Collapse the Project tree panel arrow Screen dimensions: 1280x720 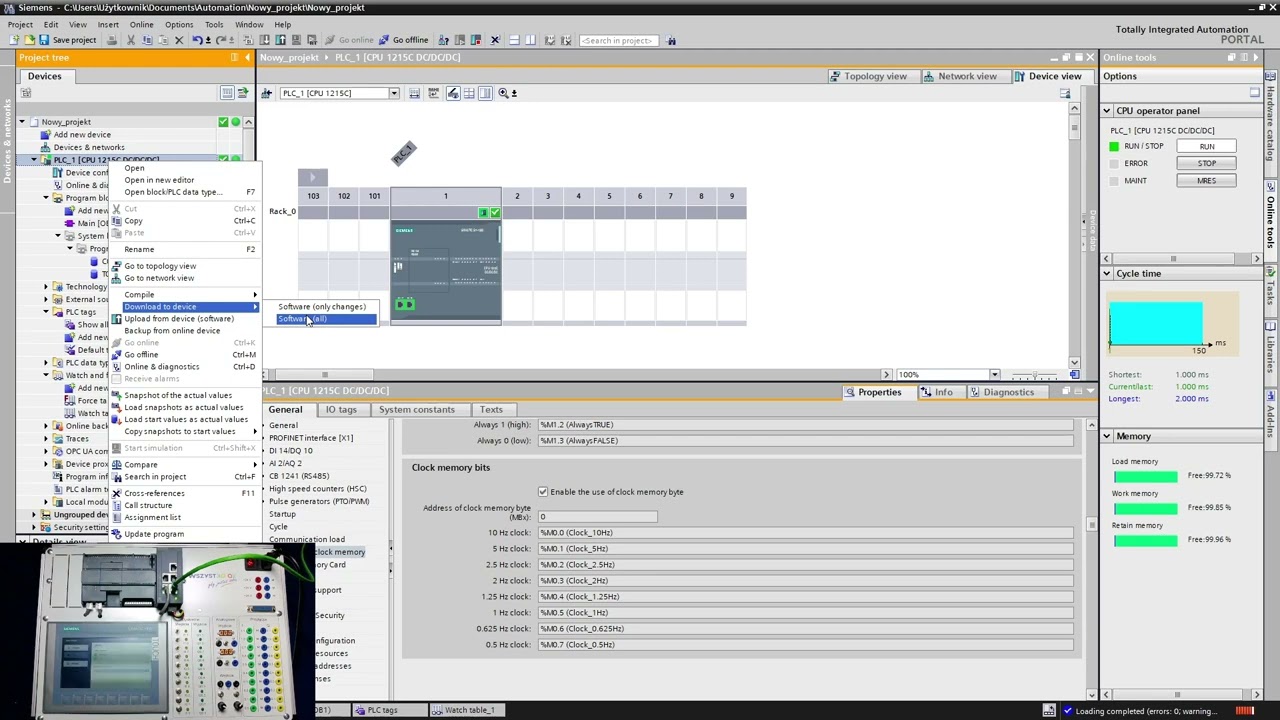pyautogui.click(x=248, y=57)
